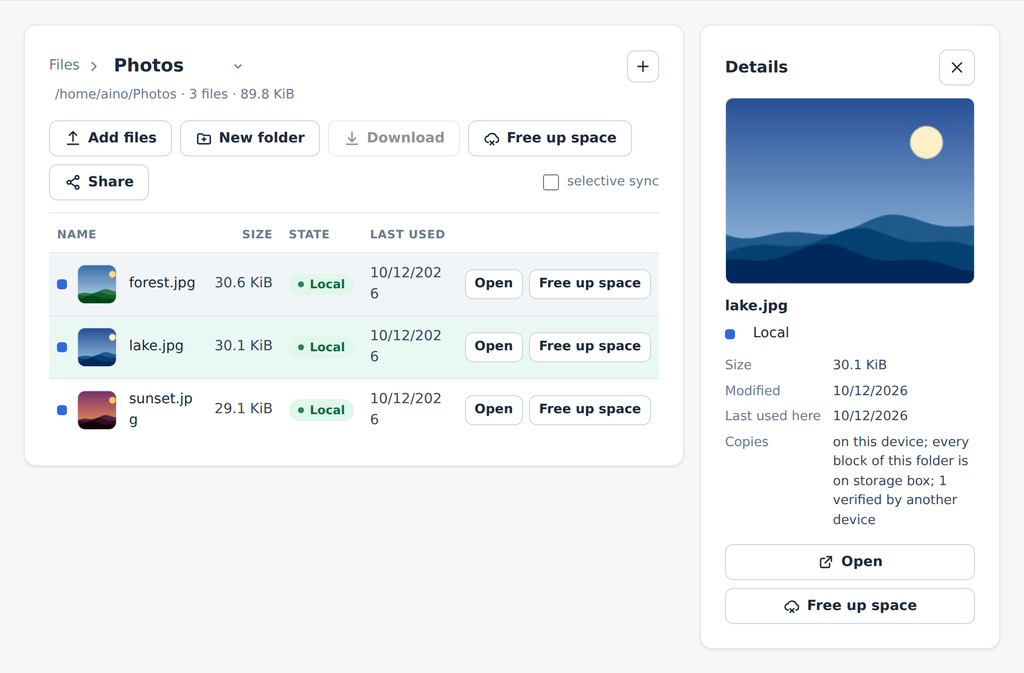Free up space for sunset.jpg

590,409
